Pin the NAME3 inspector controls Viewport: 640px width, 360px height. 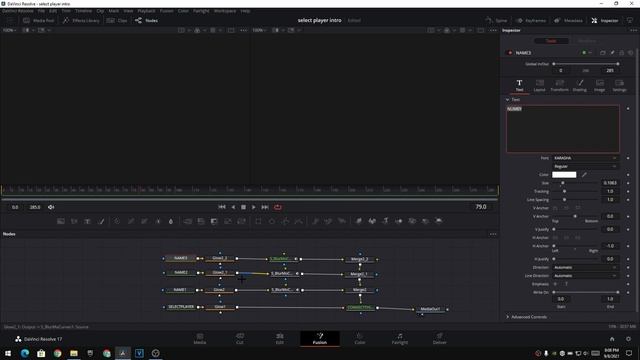point(612,53)
